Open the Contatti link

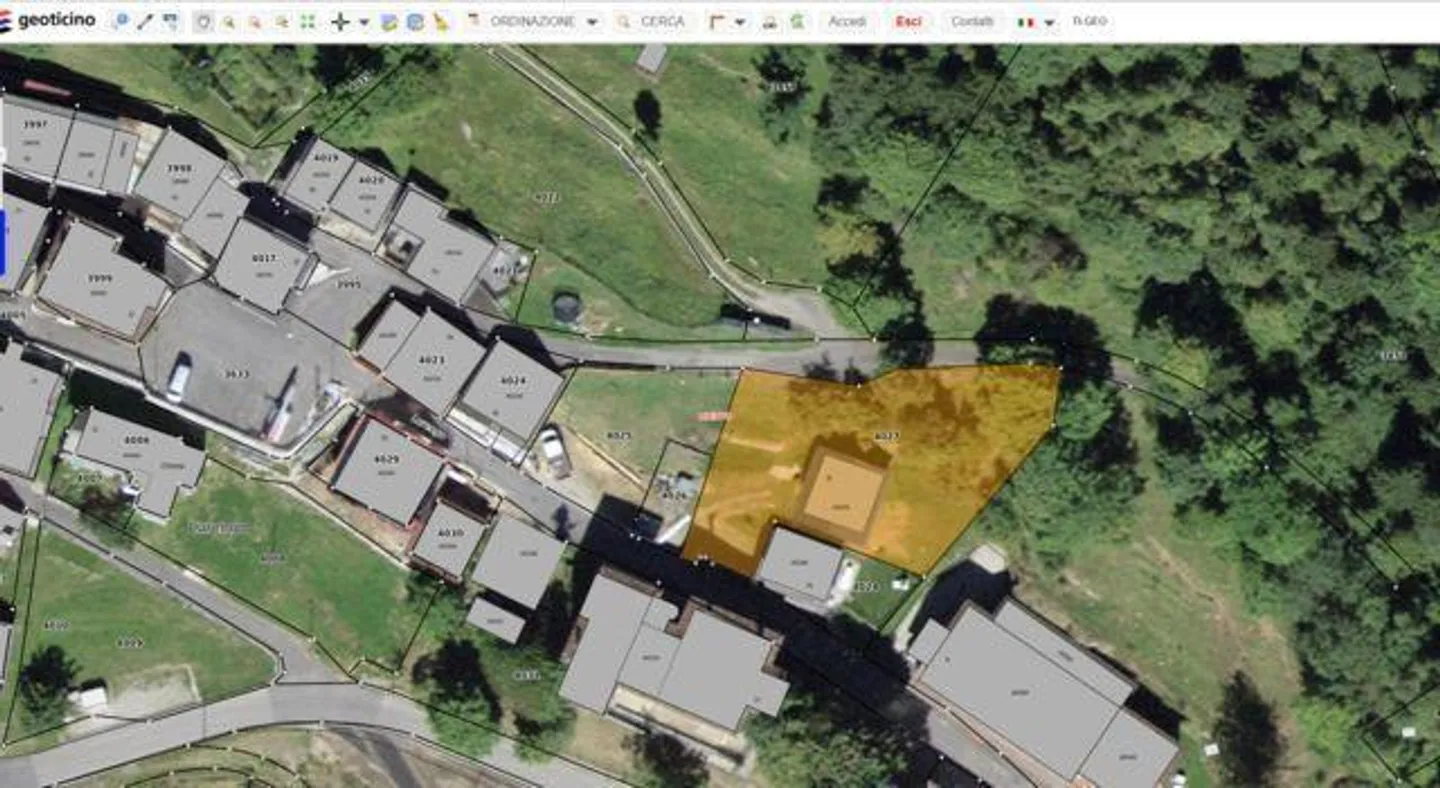[972, 21]
